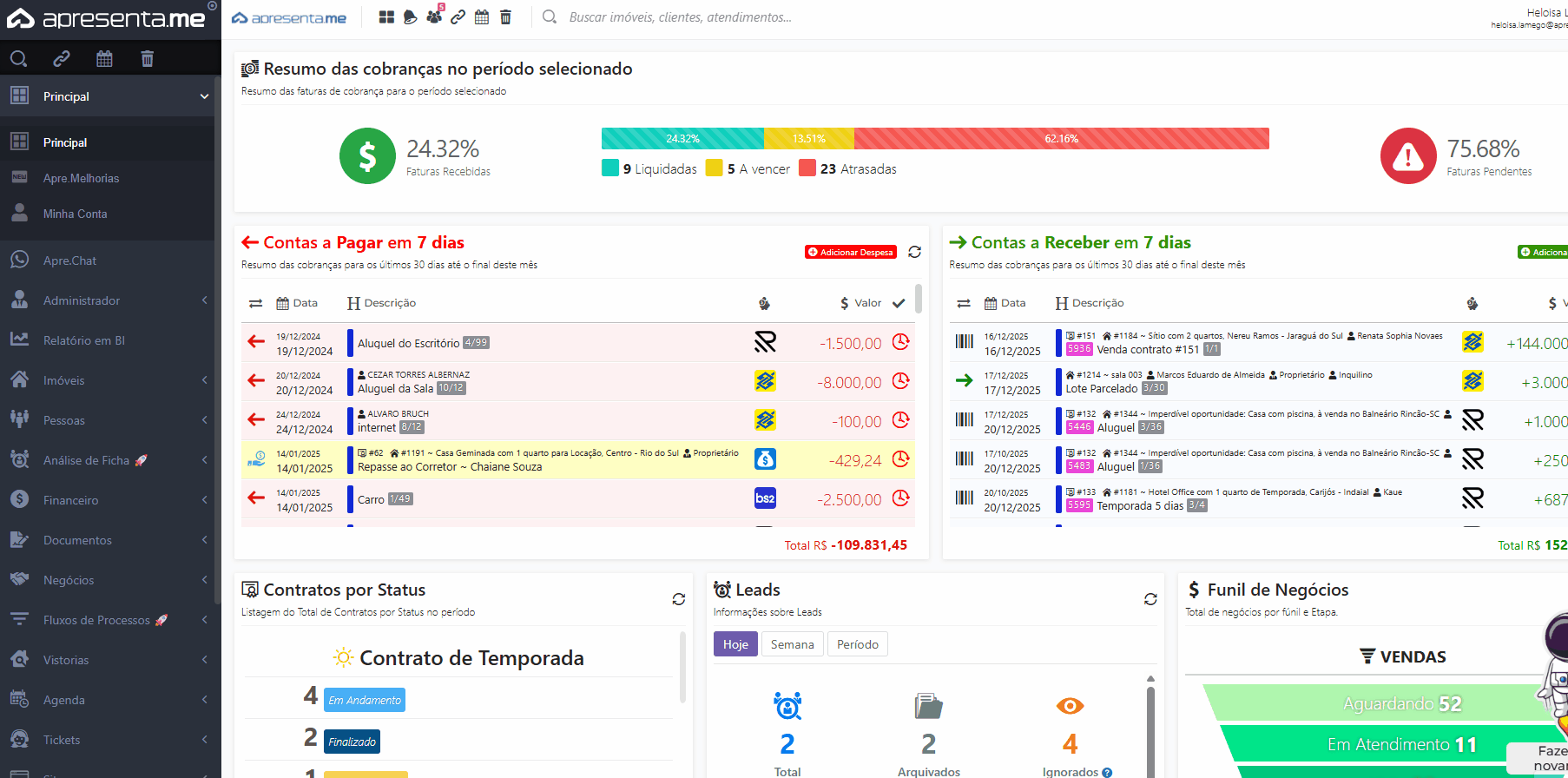This screenshot has width=1568, height=778.
Task: Open the notifications bell icon
Action: click(410, 17)
